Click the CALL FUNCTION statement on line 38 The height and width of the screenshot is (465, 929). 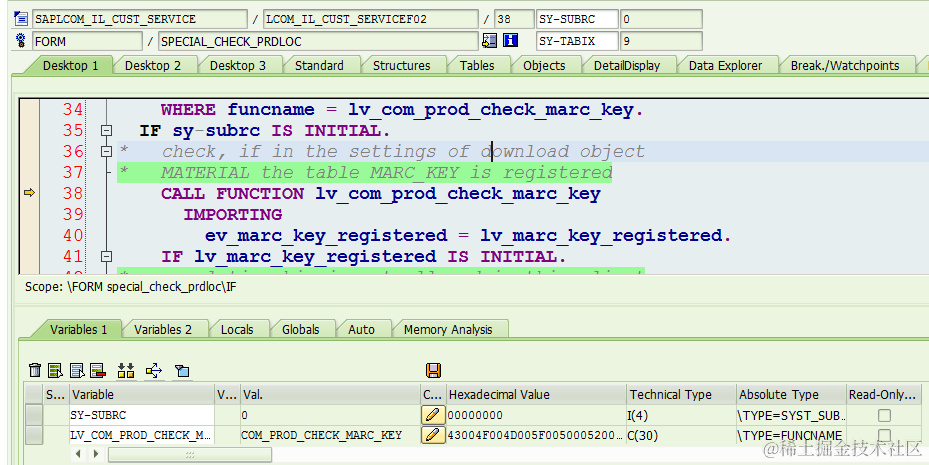[380, 194]
